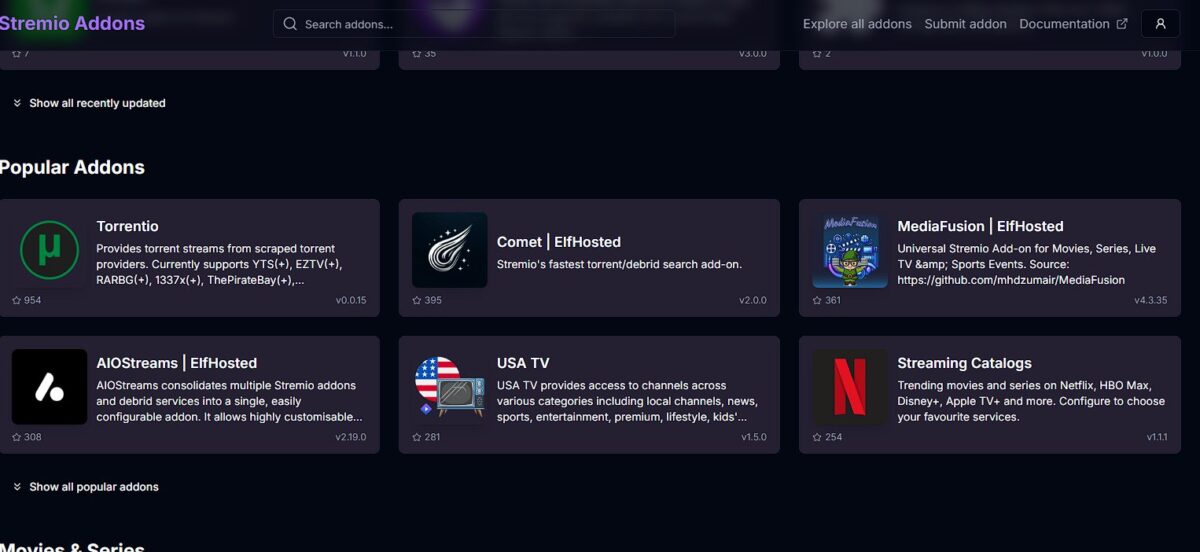Click Comet version v2.0.0
The image size is (1200, 552).
753,300
